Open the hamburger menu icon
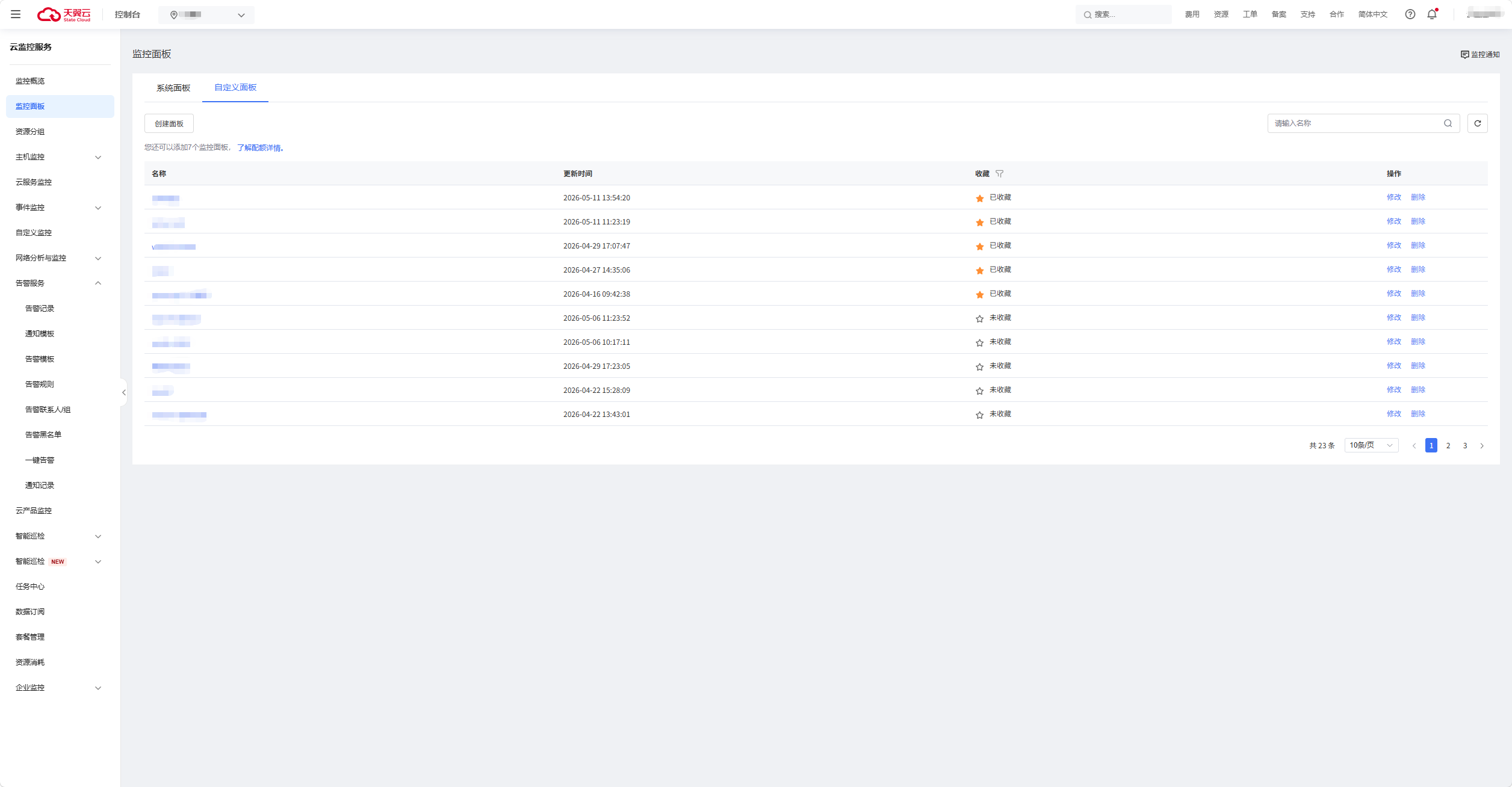This screenshot has height=787, width=1512. (x=16, y=14)
